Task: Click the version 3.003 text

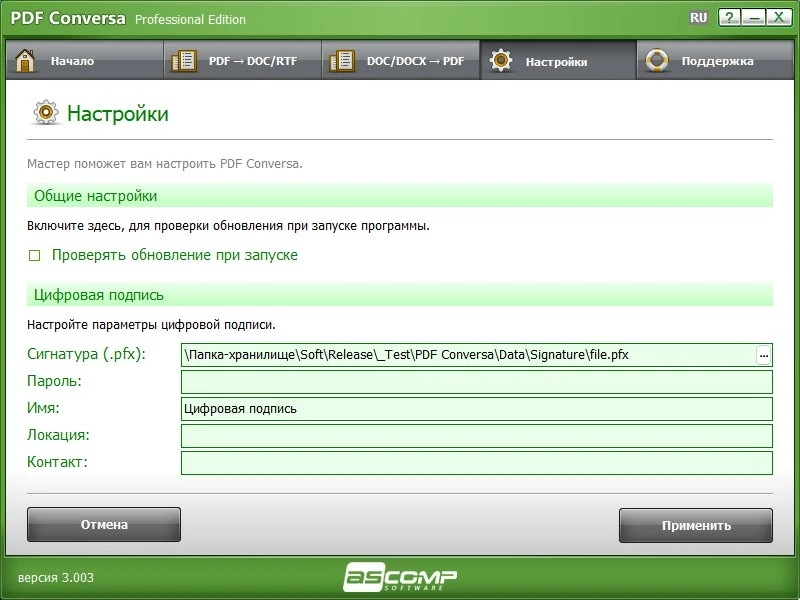Action: point(56,578)
